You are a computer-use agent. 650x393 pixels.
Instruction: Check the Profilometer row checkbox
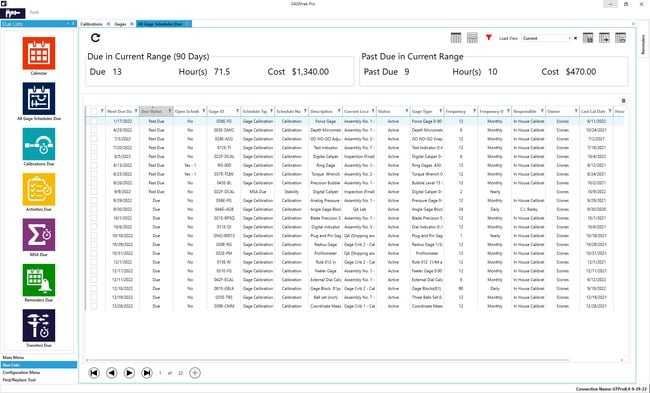[x=94, y=253]
